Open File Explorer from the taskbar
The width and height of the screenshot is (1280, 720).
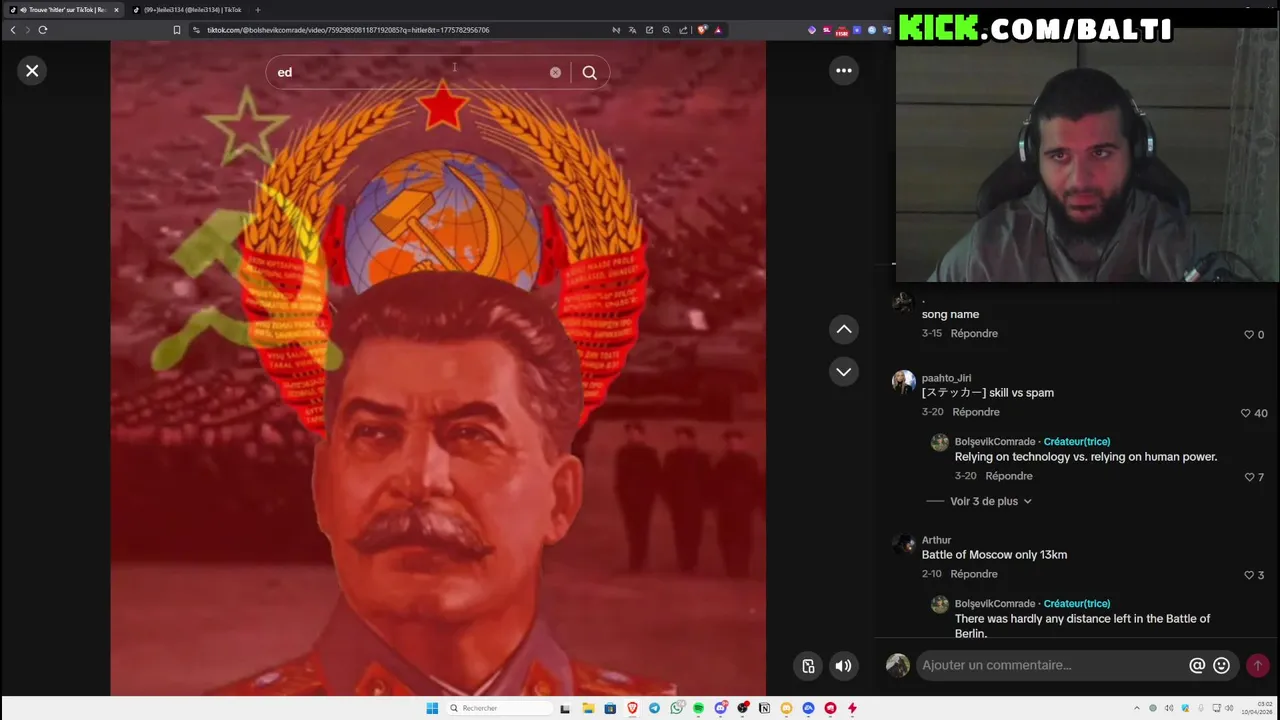[x=588, y=708]
